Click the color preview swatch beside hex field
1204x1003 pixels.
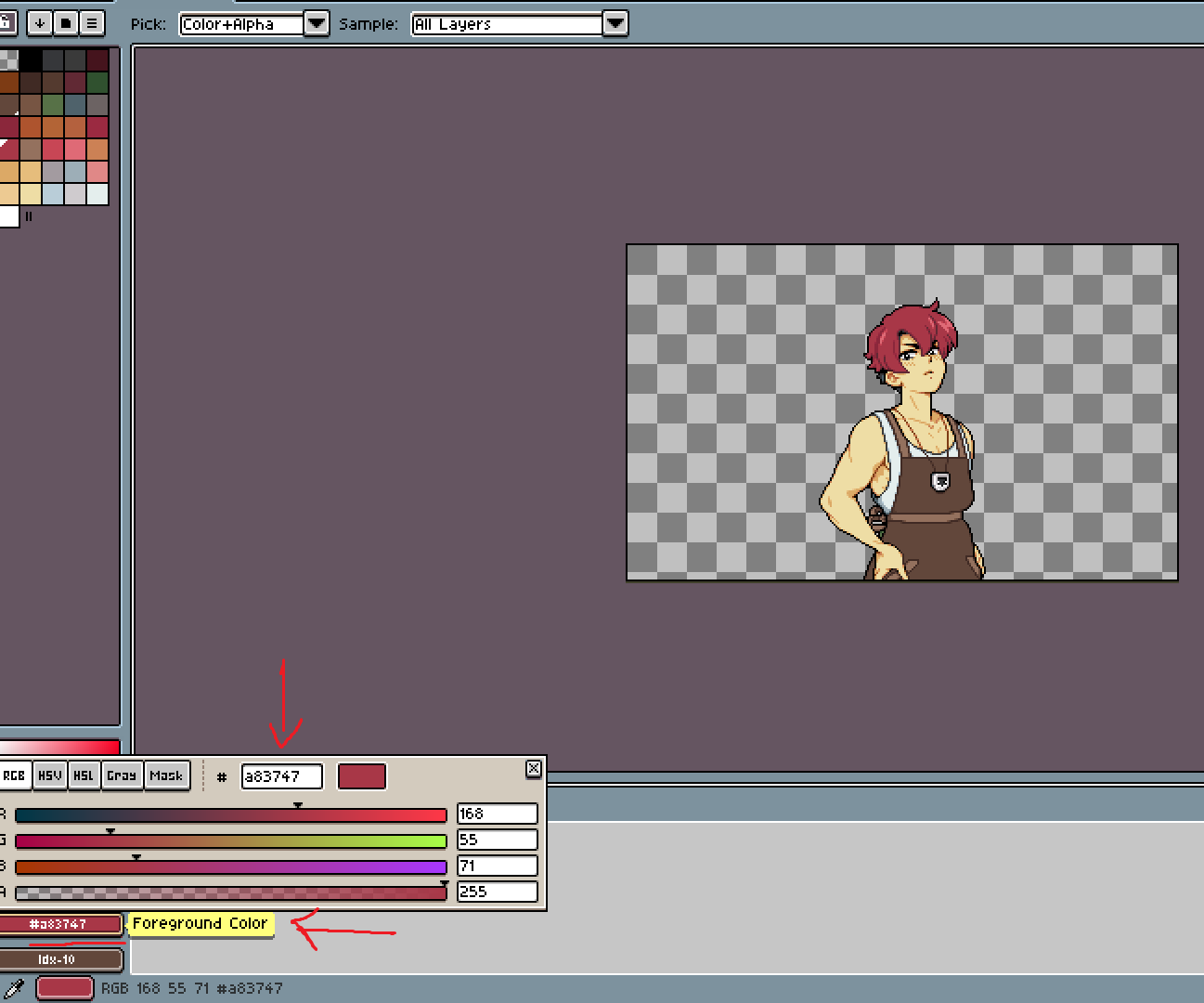click(361, 776)
